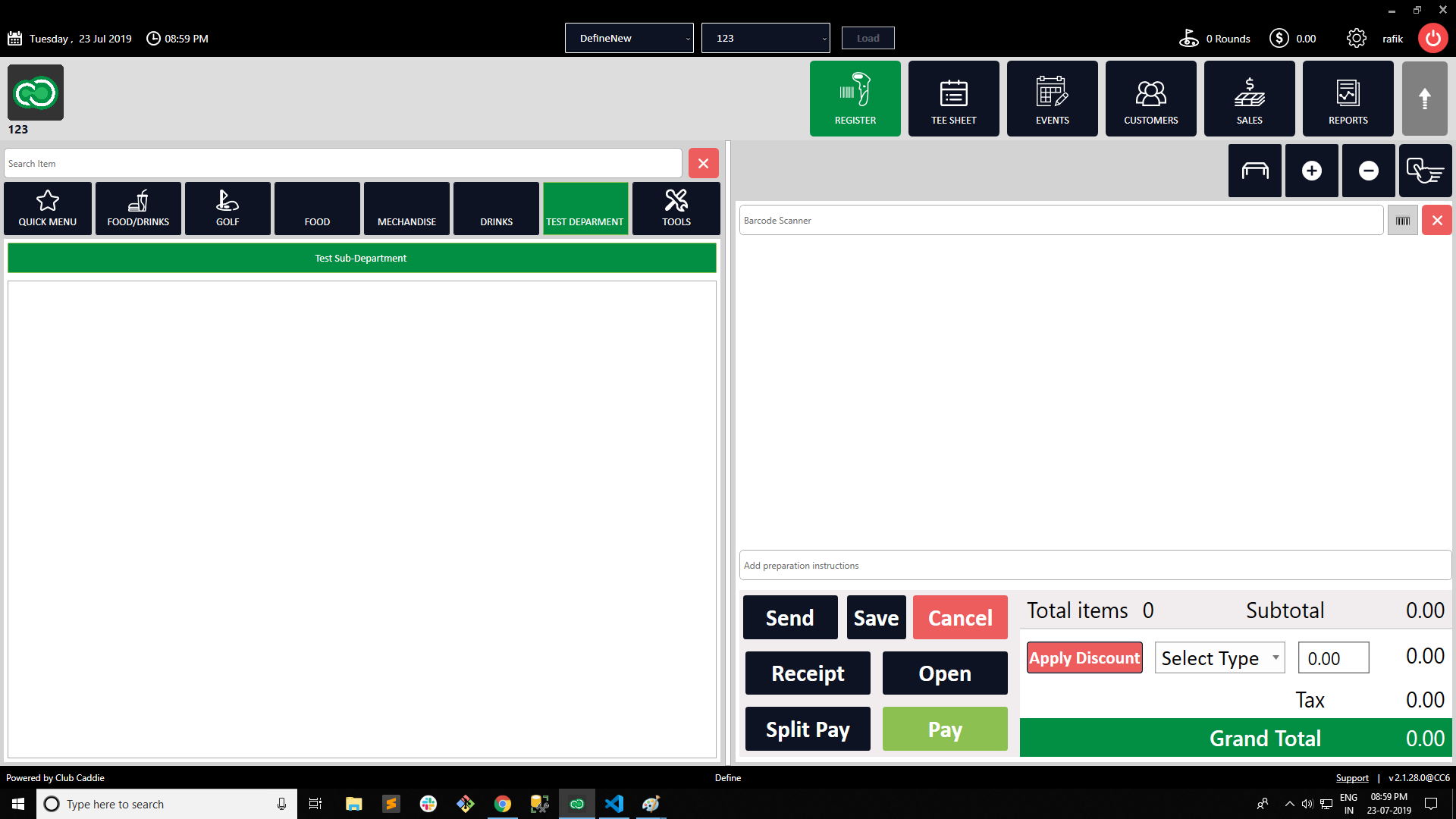Click the plus circle icon
The height and width of the screenshot is (819, 1456).
point(1311,171)
